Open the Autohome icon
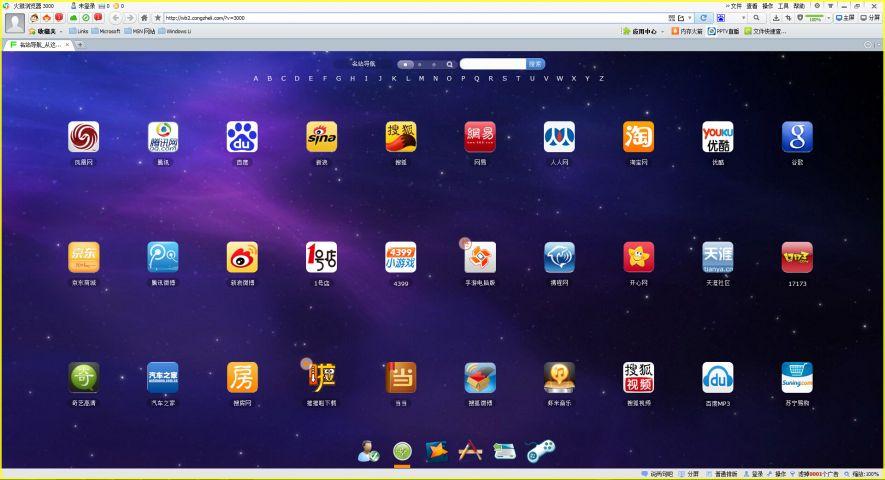 point(163,378)
